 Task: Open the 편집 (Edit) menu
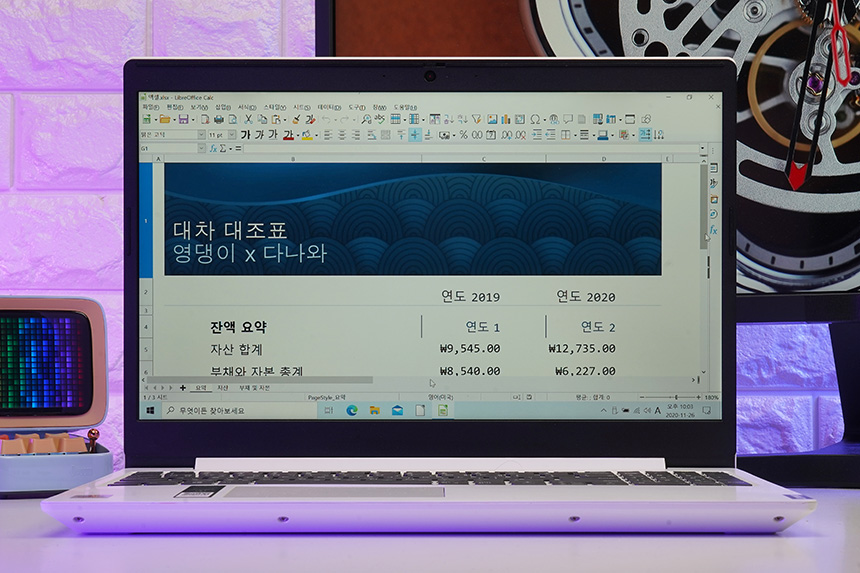[175, 107]
